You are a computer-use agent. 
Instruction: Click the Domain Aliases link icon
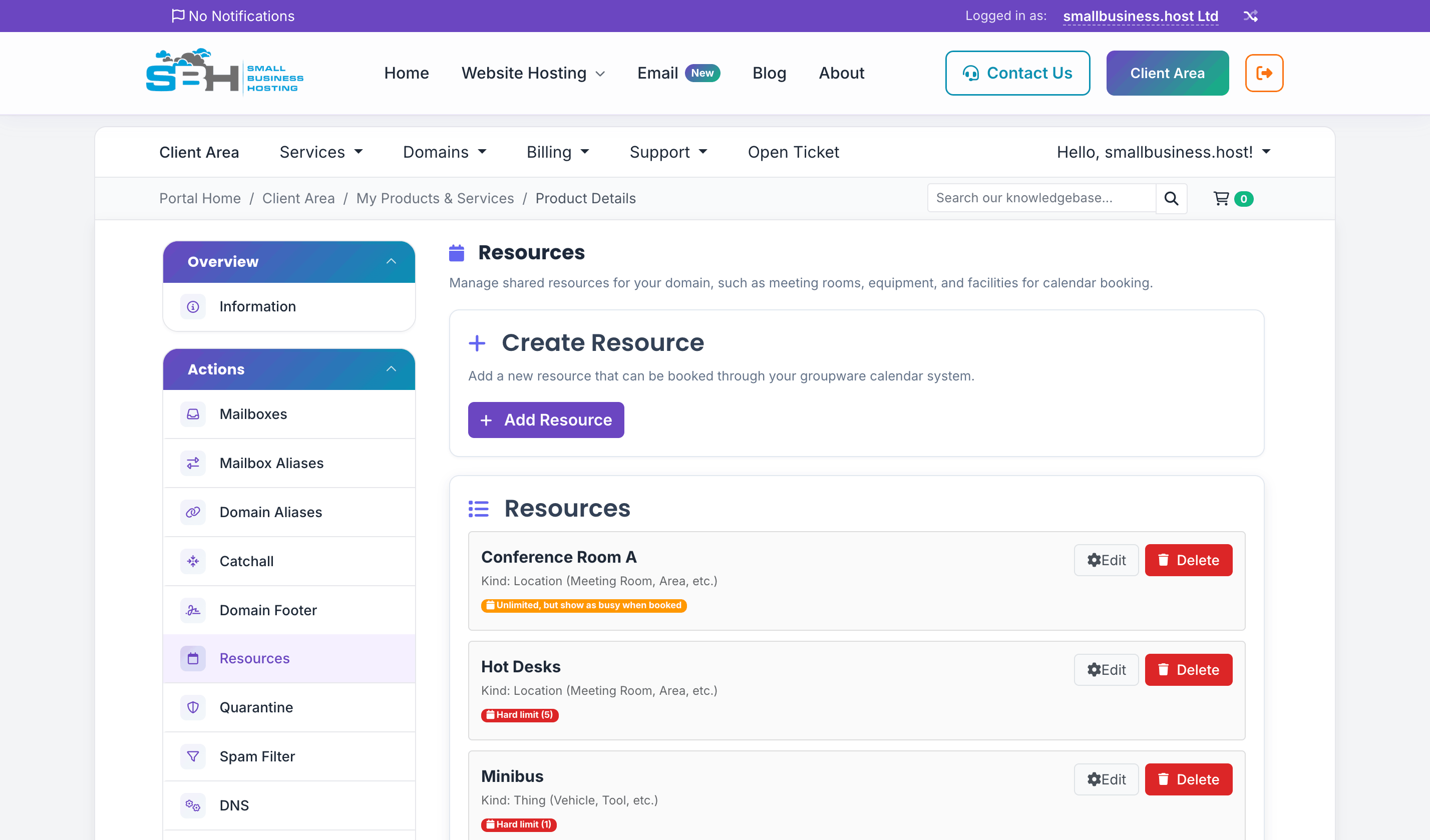pos(193,512)
